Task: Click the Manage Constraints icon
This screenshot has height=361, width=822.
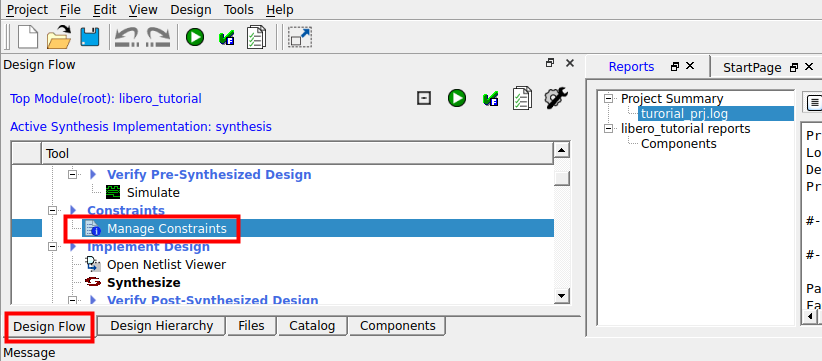Action: tap(94, 228)
